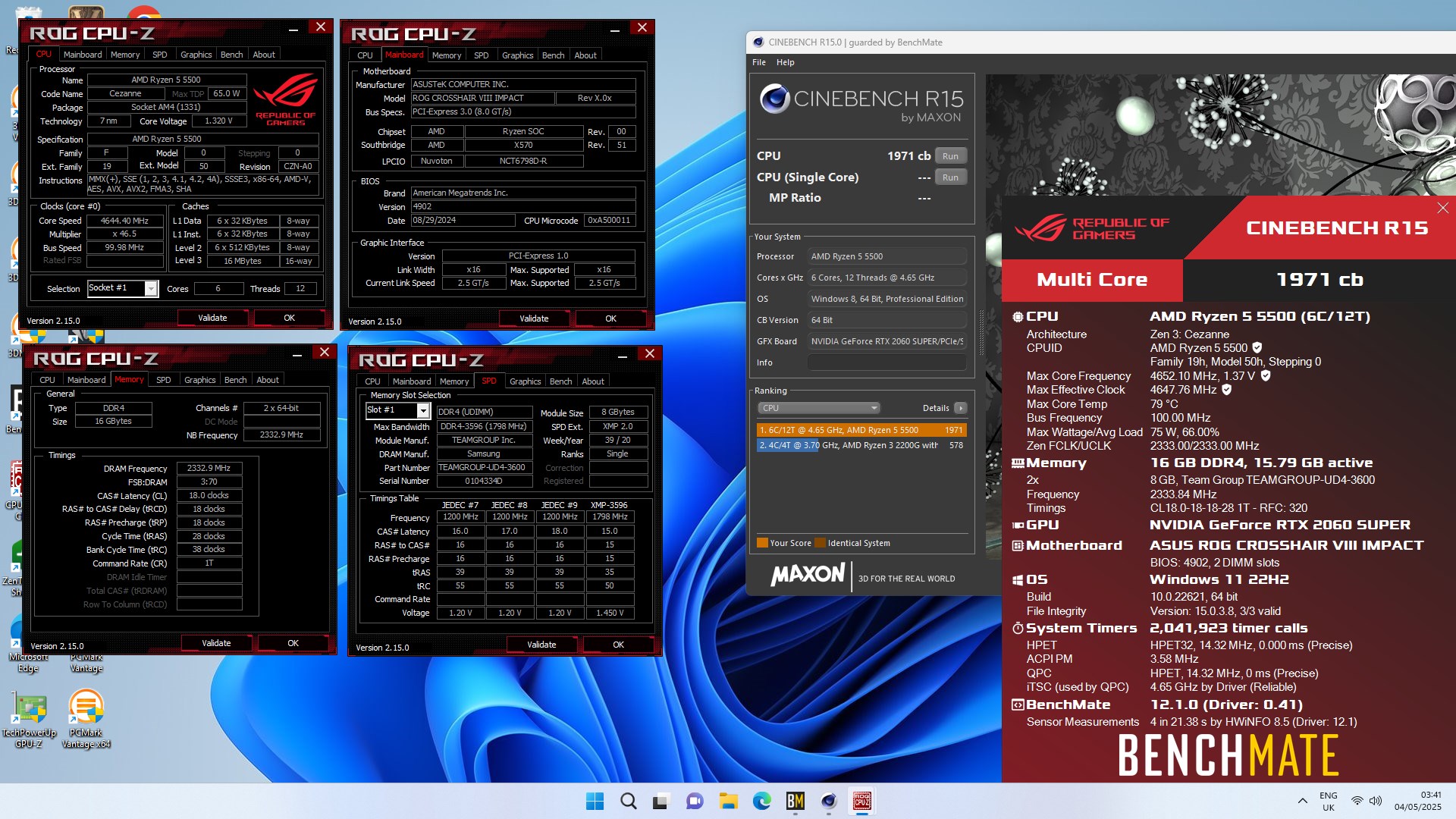This screenshot has width=1456, height=819.
Task: Open Ranking CPU dropdown in Cinebench
Action: [x=818, y=408]
